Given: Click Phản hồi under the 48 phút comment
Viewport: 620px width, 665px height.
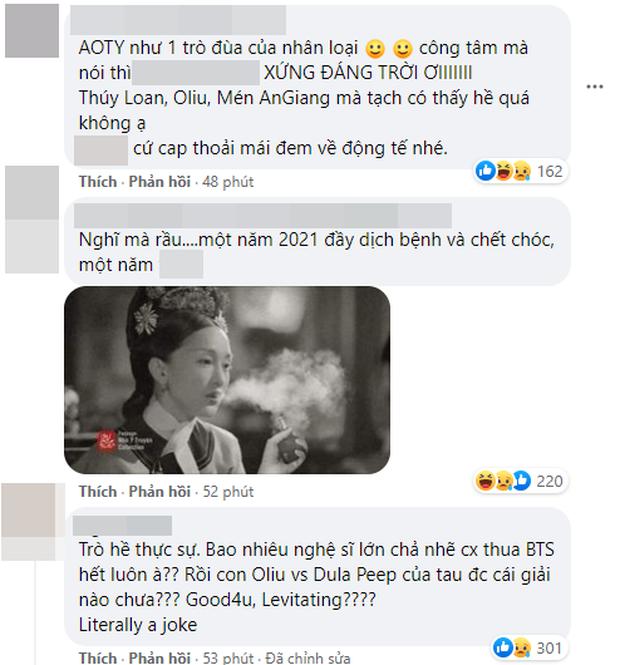Looking at the screenshot, I should [159, 182].
